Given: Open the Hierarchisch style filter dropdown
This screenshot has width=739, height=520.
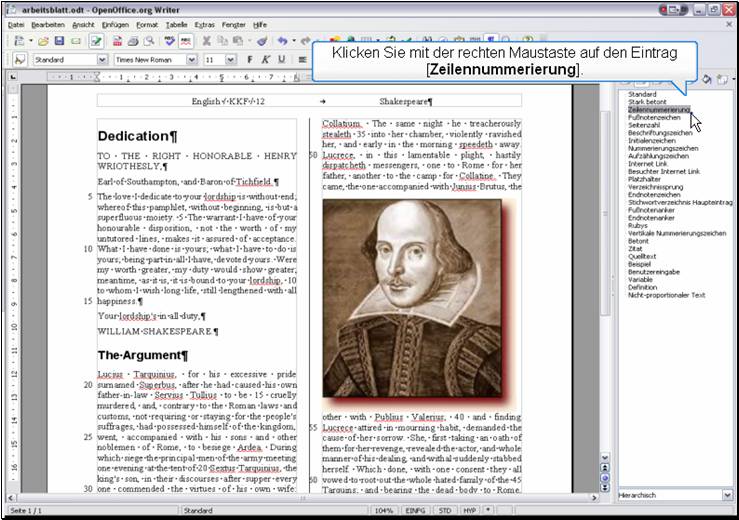Looking at the screenshot, I should pyautogui.click(x=727, y=495).
